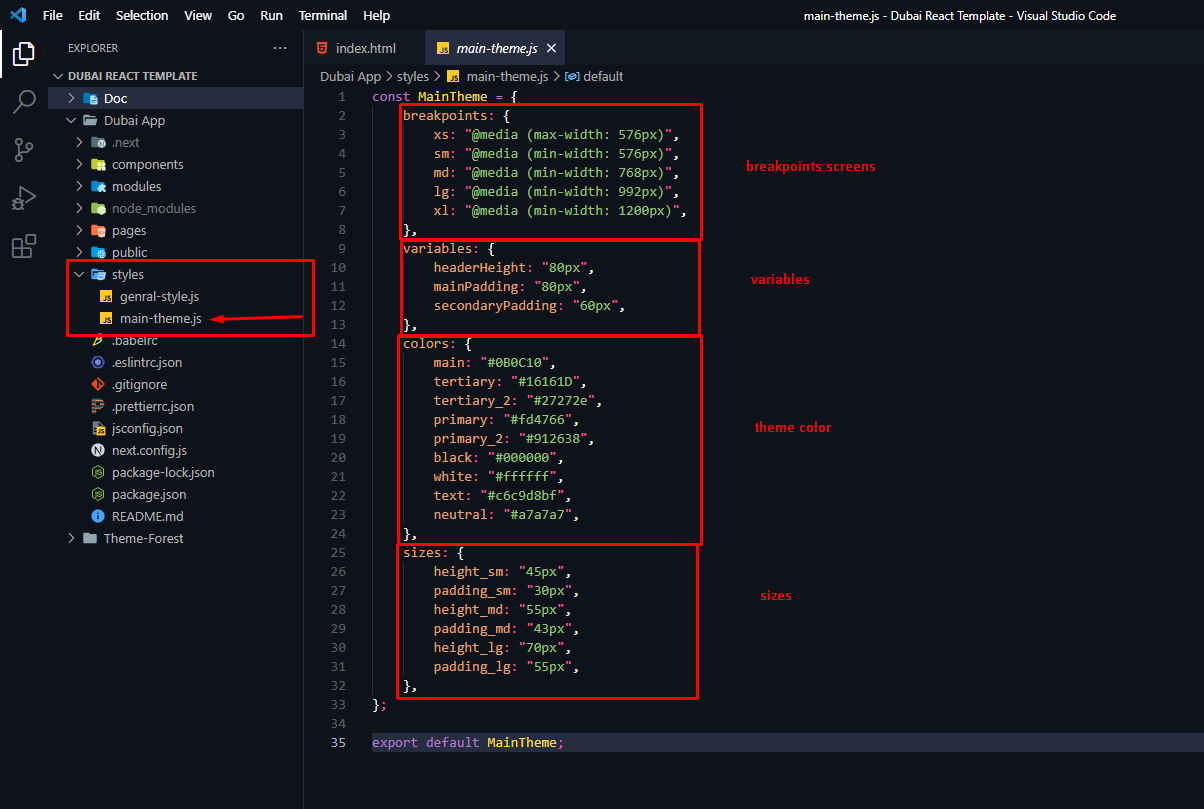Click the Node icon beside package-lock.json
Screen dimensions: 1204x809
tap(98, 472)
